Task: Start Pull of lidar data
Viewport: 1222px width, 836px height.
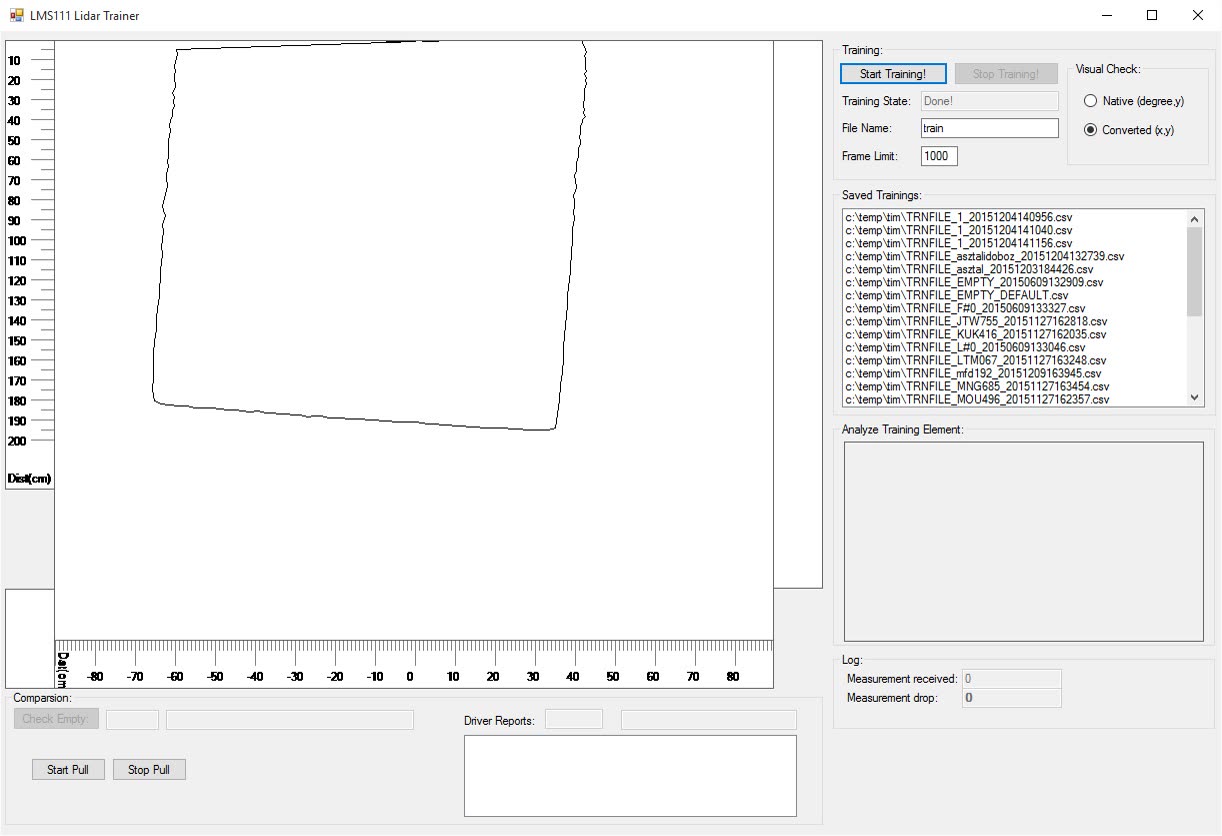Action: (x=68, y=770)
